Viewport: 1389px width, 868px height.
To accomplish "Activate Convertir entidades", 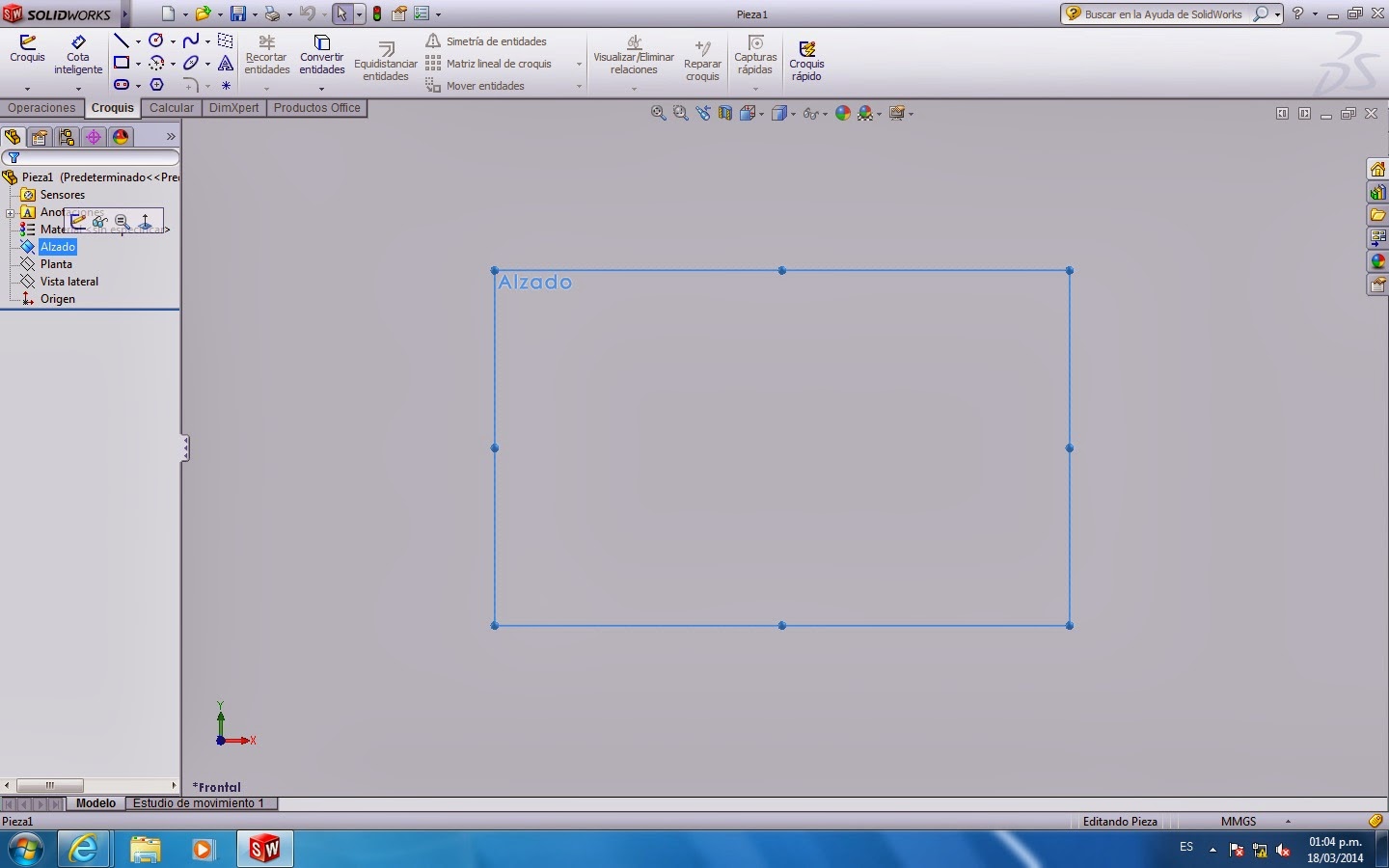I will pyautogui.click(x=321, y=58).
